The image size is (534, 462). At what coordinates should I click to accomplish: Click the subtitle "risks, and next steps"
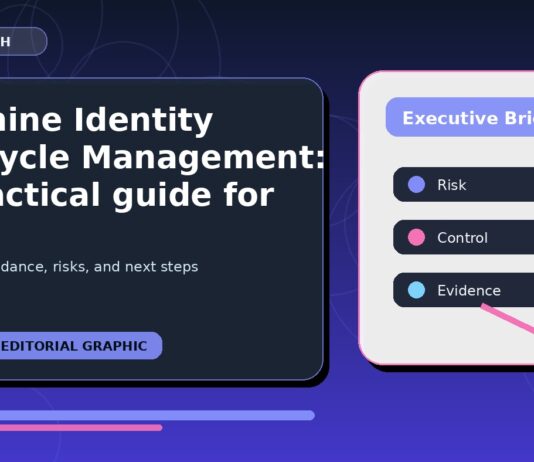pyautogui.click(x=126, y=267)
